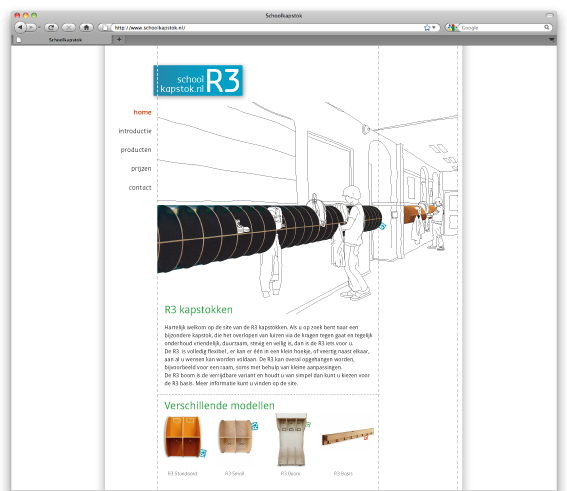Reload the page with the refresh button

[x=51, y=27]
